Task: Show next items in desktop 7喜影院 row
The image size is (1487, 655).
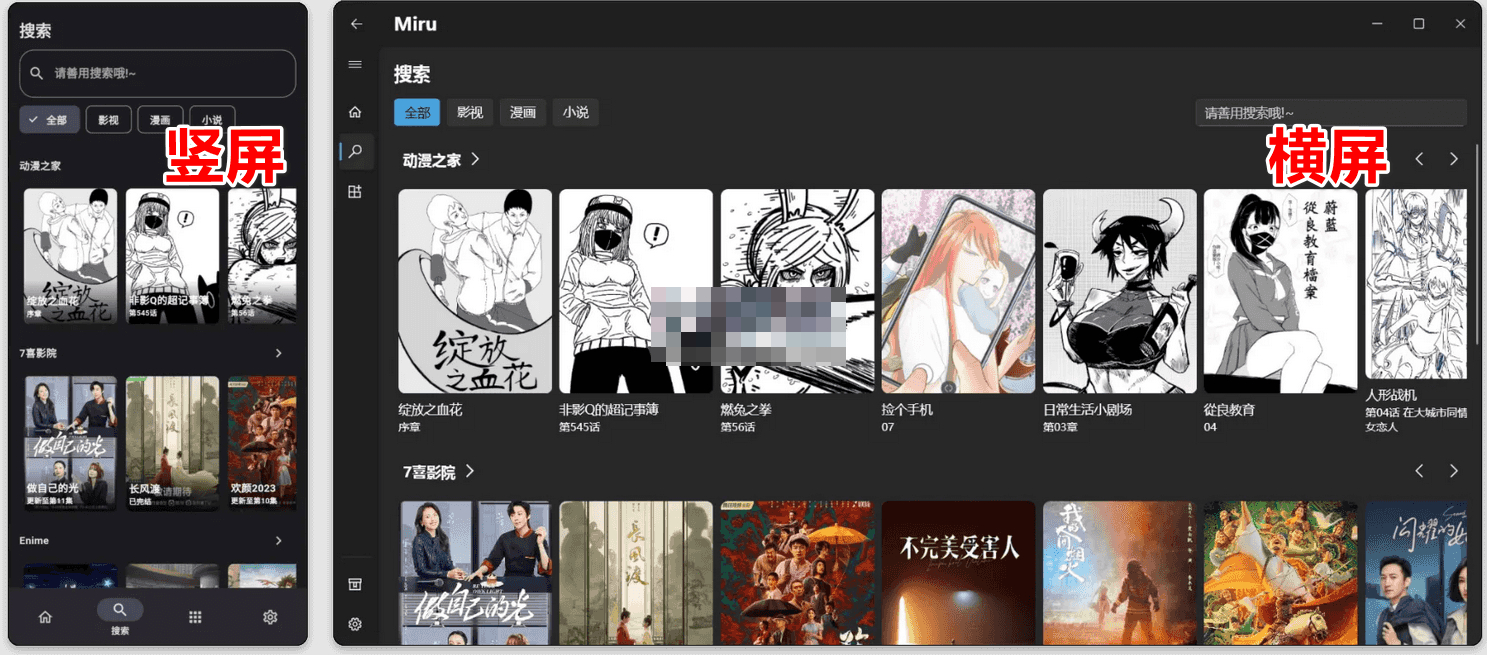Action: pos(1454,471)
